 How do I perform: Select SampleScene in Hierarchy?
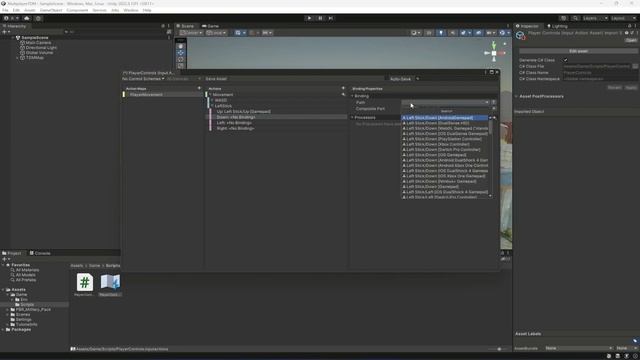click(34, 38)
